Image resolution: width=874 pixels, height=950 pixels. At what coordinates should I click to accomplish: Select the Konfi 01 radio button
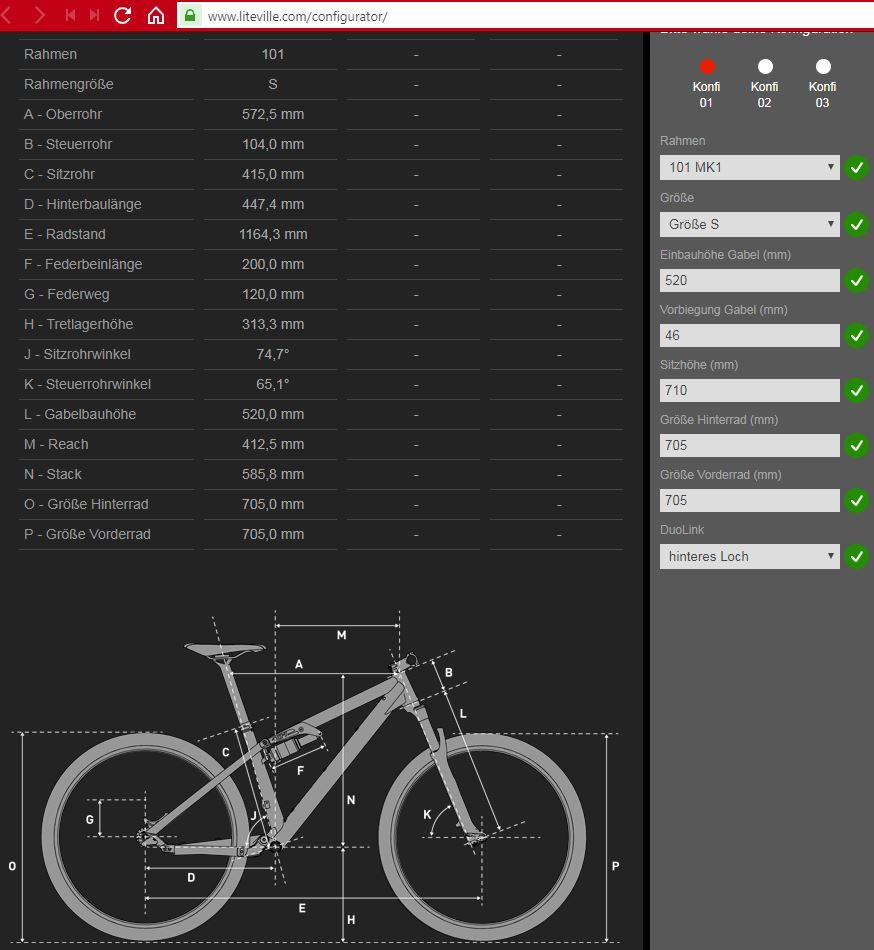[707, 67]
